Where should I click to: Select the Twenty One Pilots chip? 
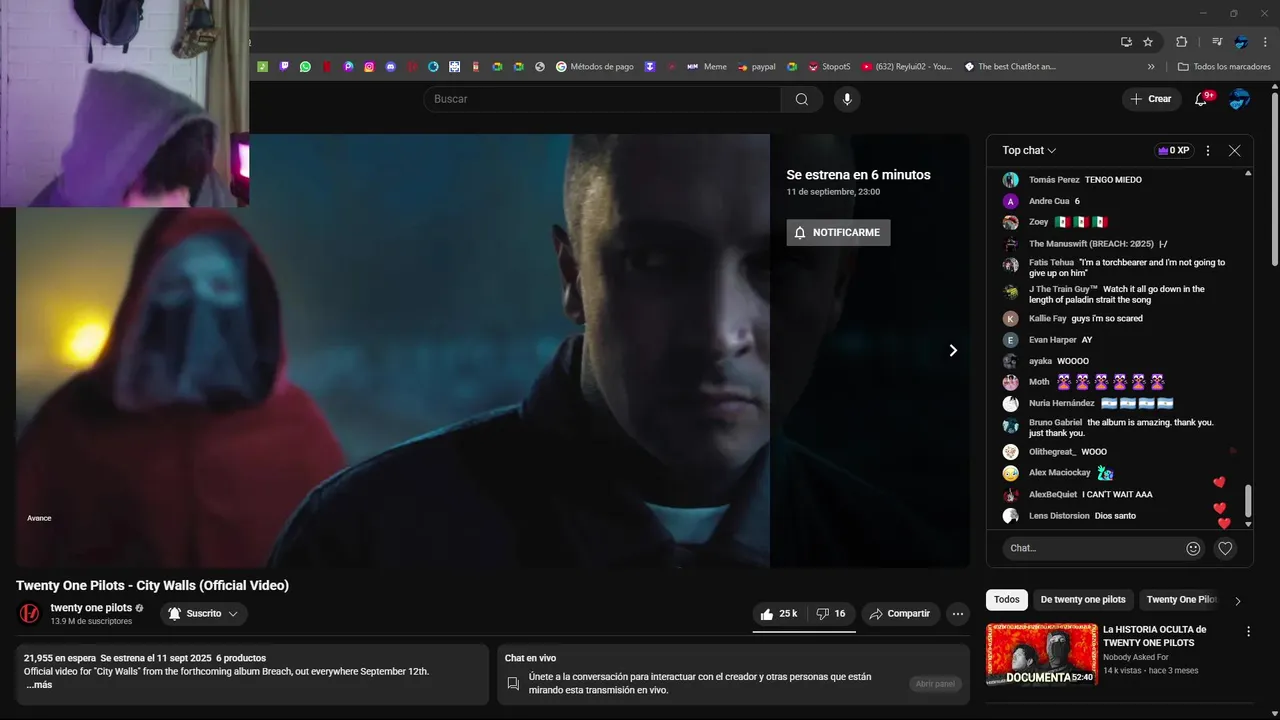1181,600
